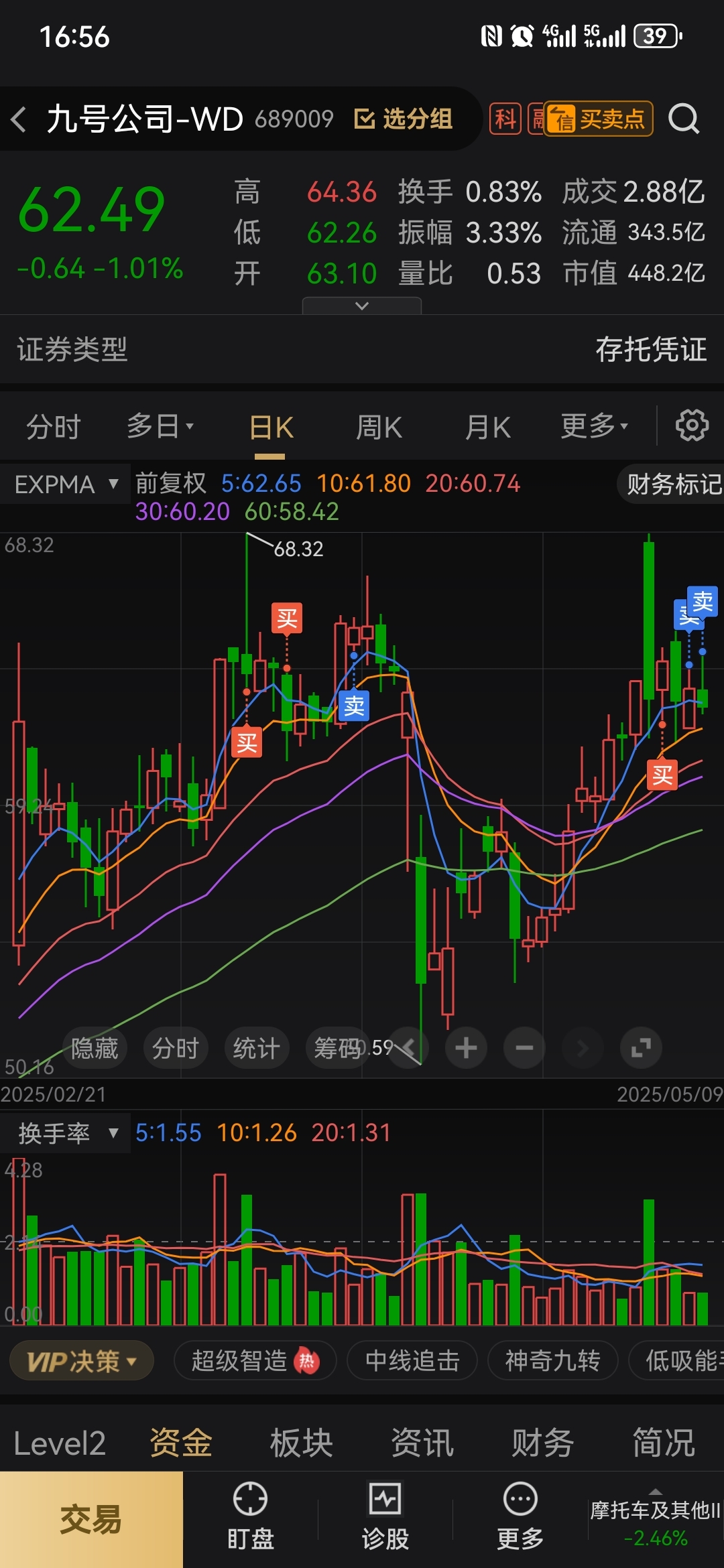
Task: Switch to the 简况 tab
Action: (x=664, y=1443)
